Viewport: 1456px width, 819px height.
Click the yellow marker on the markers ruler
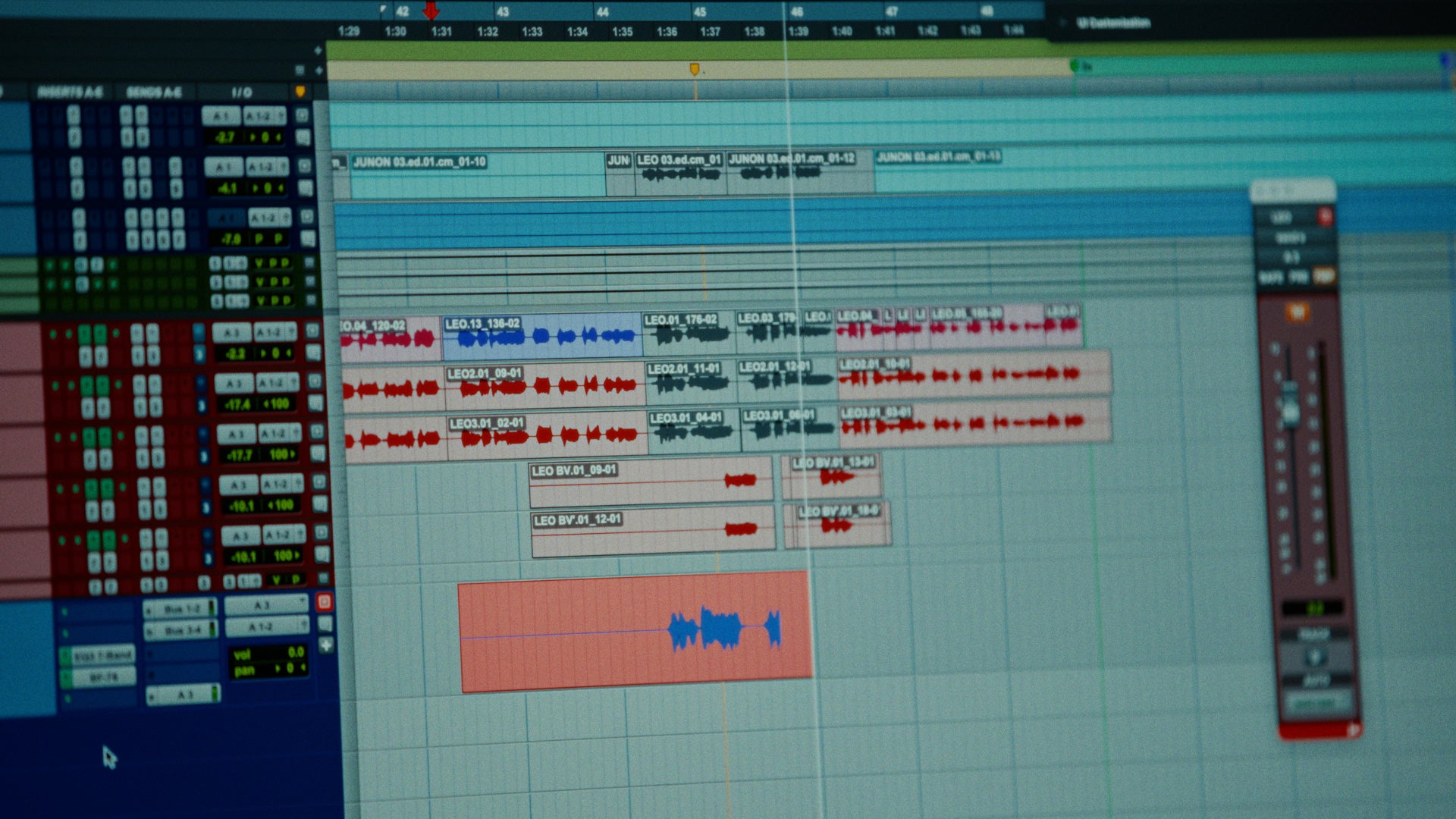click(694, 69)
